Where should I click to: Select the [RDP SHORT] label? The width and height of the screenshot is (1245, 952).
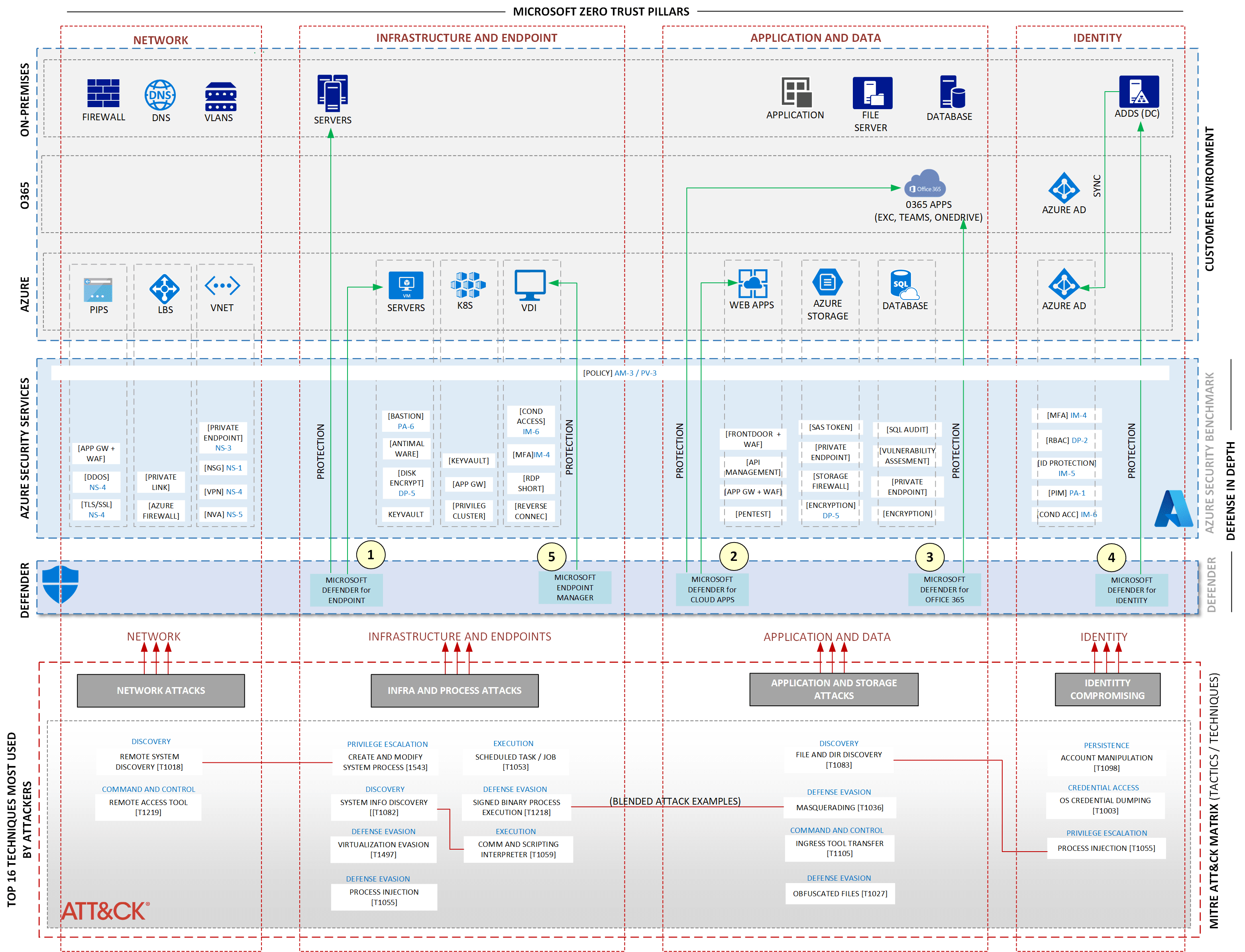[x=531, y=483]
